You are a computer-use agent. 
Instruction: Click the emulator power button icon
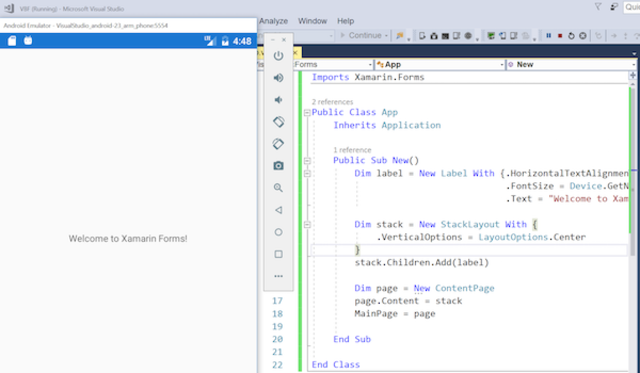pyautogui.click(x=278, y=56)
